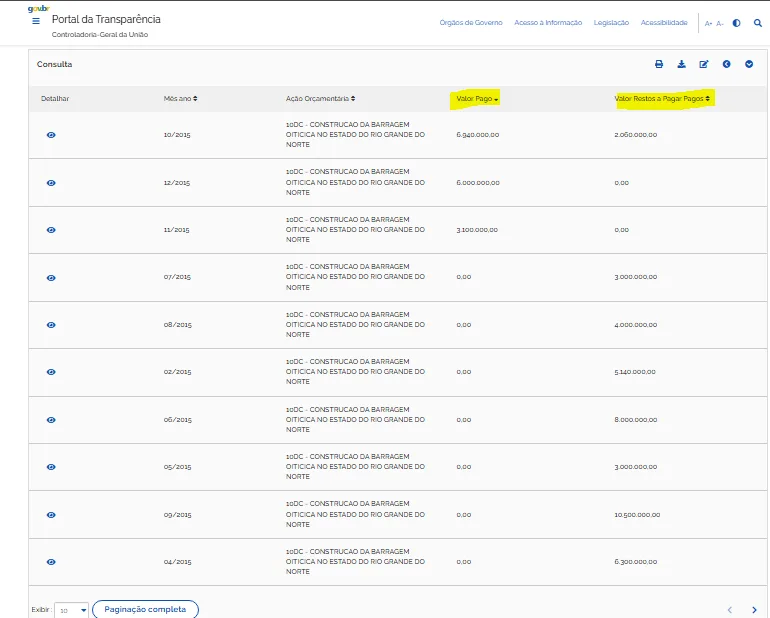Screen dimensions: 770x618
Task: Edit query columns icon
Action: tap(704, 64)
